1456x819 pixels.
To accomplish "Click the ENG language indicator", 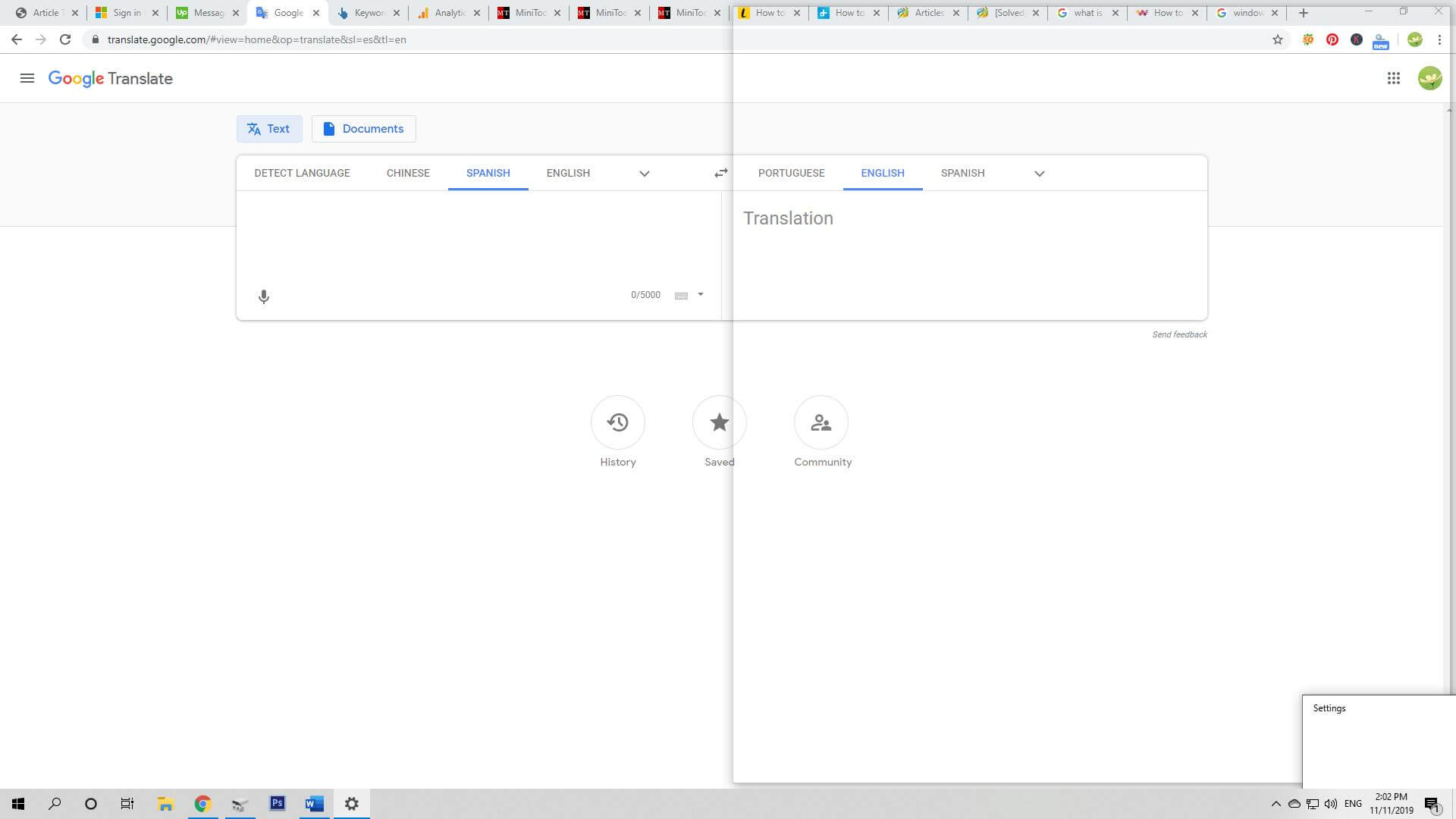I will pyautogui.click(x=1353, y=804).
